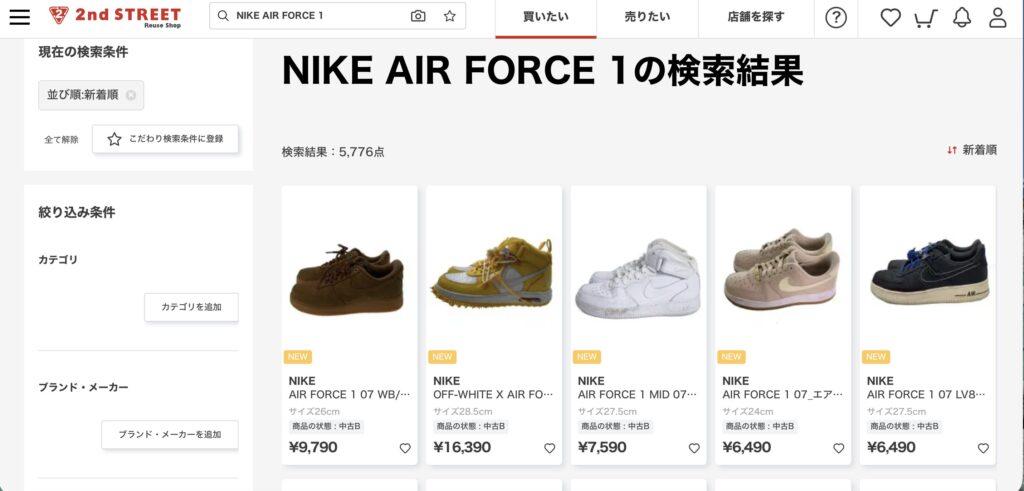Open notifications bell icon
The width and height of the screenshot is (1024, 491).
(x=961, y=18)
